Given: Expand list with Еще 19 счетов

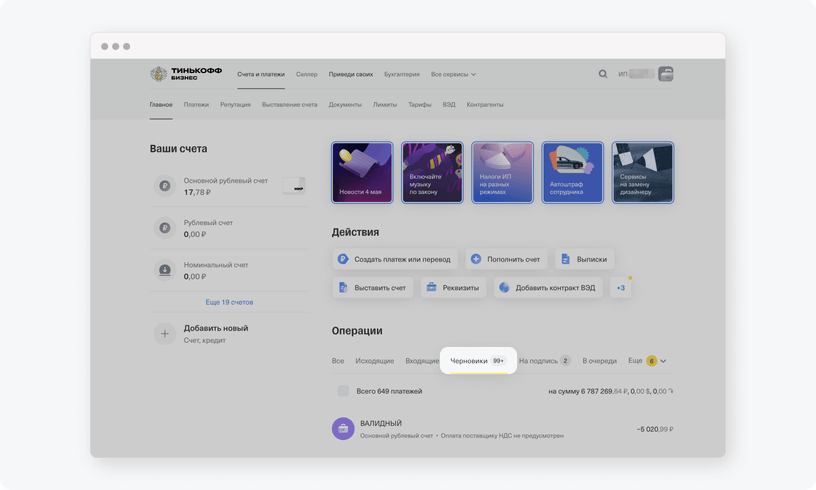Looking at the screenshot, I should click(x=229, y=302).
